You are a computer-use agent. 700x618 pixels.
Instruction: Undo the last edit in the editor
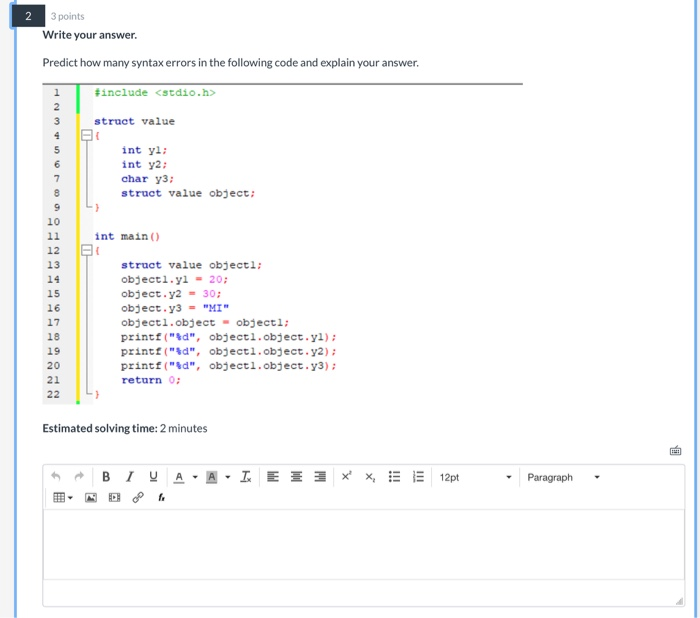click(x=56, y=476)
